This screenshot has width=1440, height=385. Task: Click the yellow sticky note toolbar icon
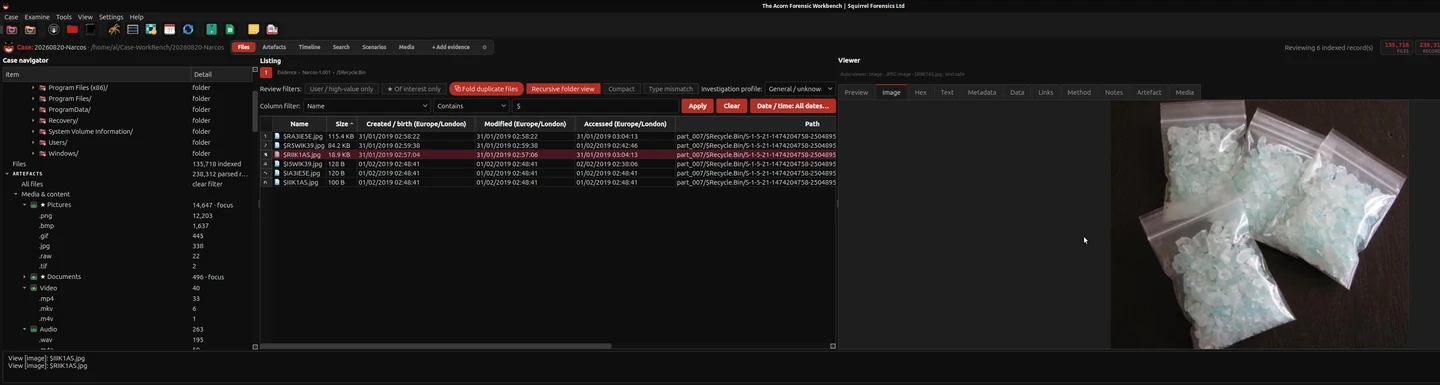[x=253, y=29]
